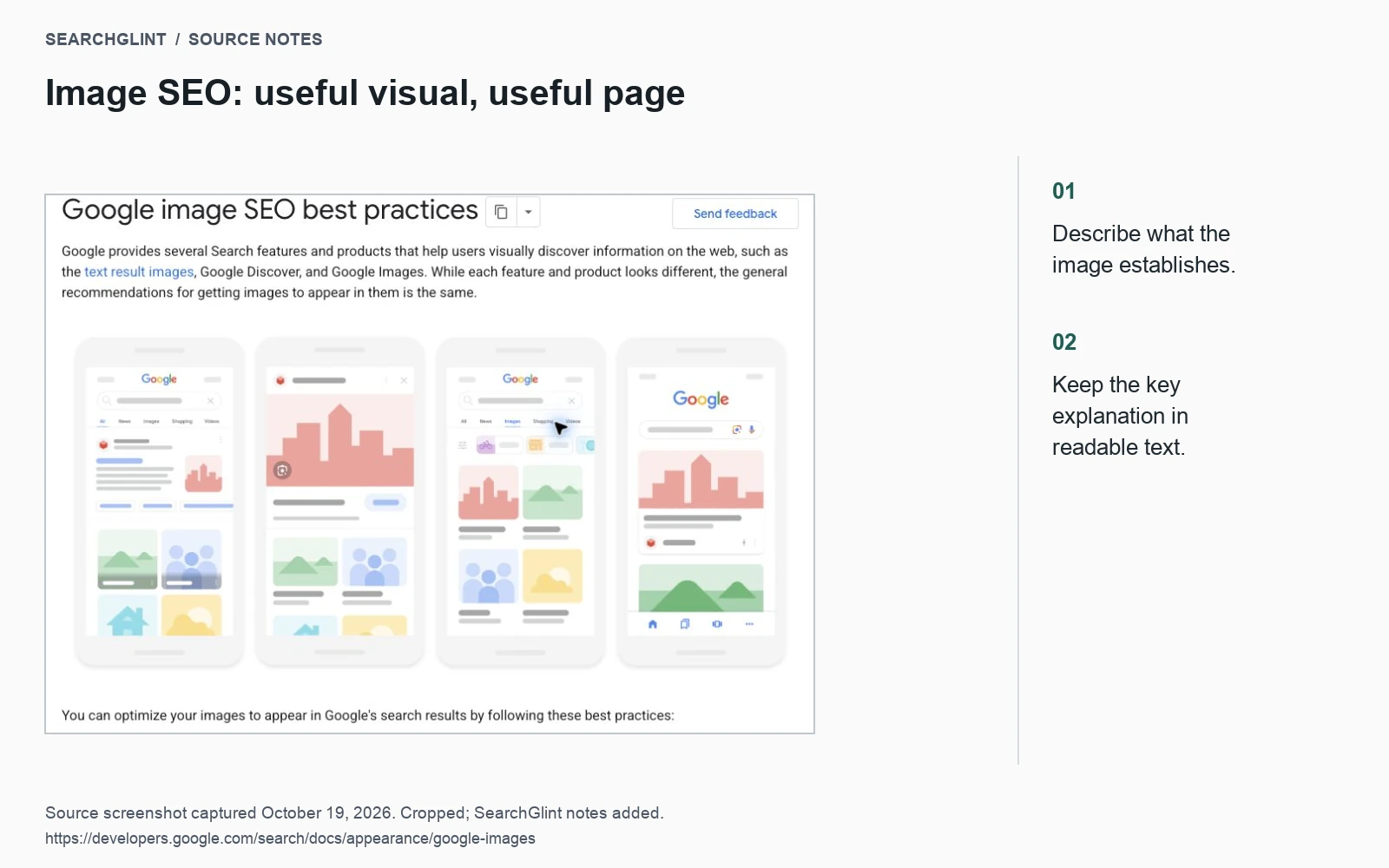The image size is (1389, 868).
Task: Tap the three-dots icon in fourth phone's bottom bar
Action: tap(749, 624)
